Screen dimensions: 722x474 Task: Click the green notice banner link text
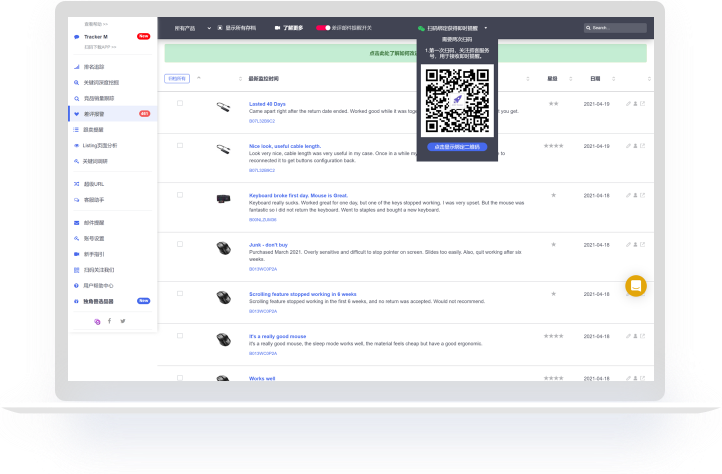point(393,53)
